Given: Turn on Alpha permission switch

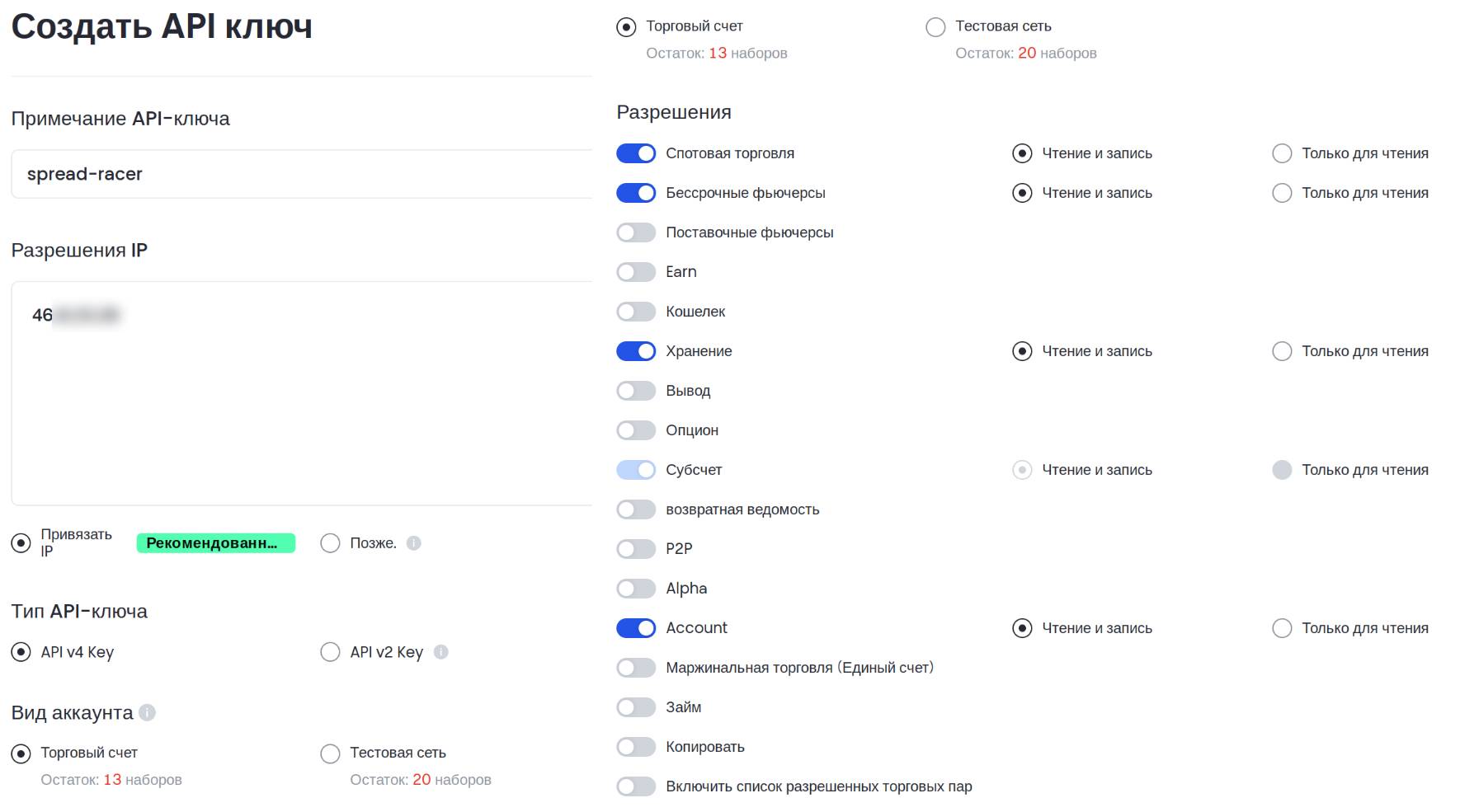Looking at the screenshot, I should click(636, 589).
